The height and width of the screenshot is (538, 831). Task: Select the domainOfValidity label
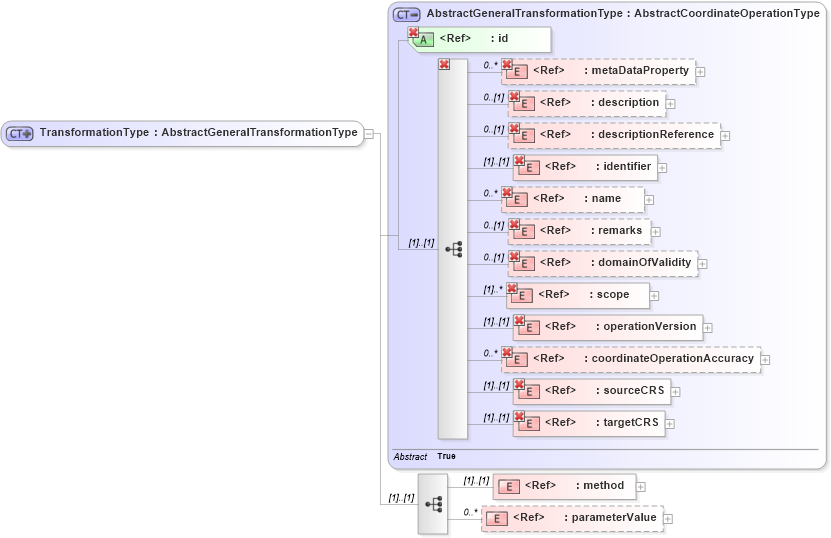644,262
